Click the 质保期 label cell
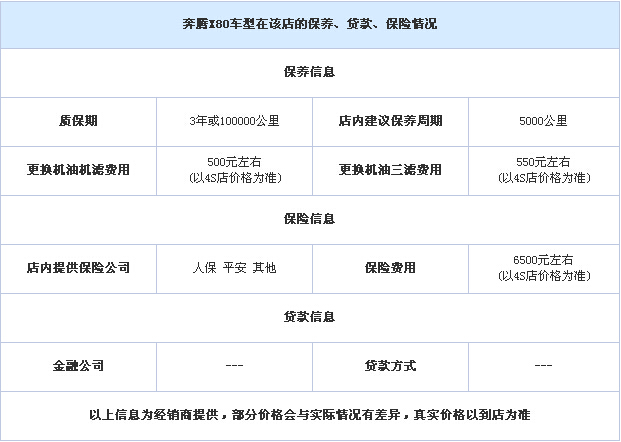 (x=78, y=121)
